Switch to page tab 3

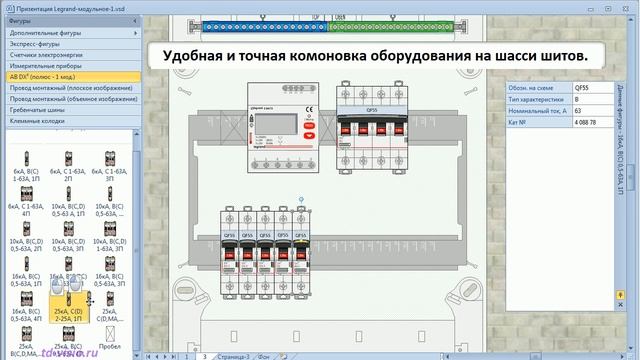point(205,356)
